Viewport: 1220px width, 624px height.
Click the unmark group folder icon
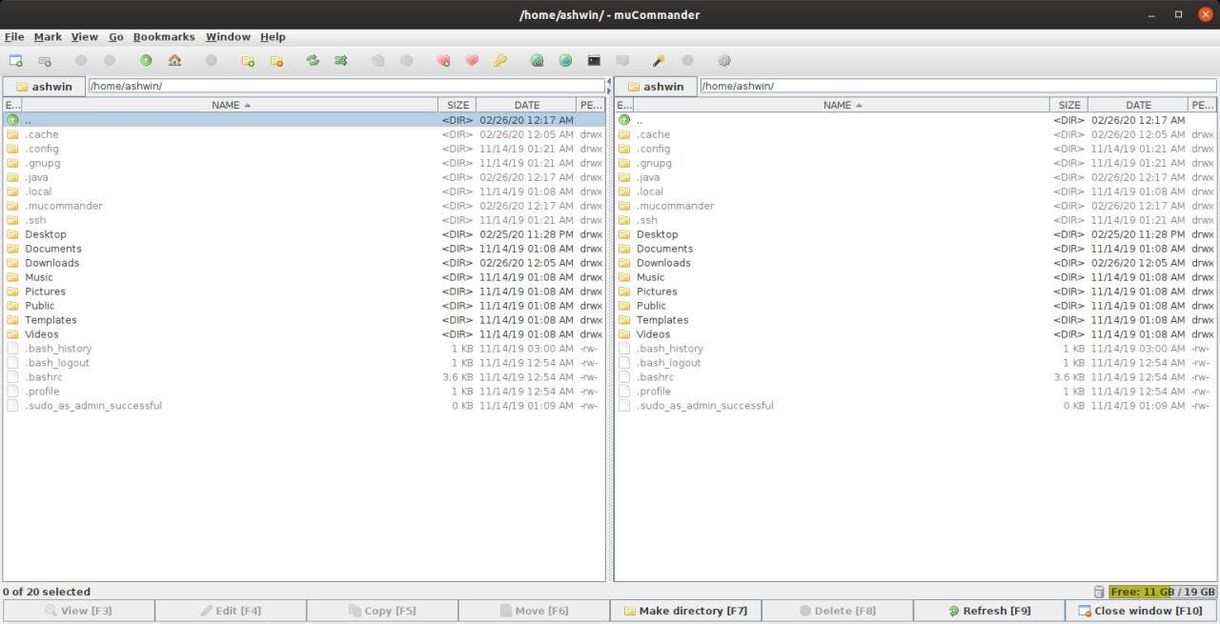(277, 61)
